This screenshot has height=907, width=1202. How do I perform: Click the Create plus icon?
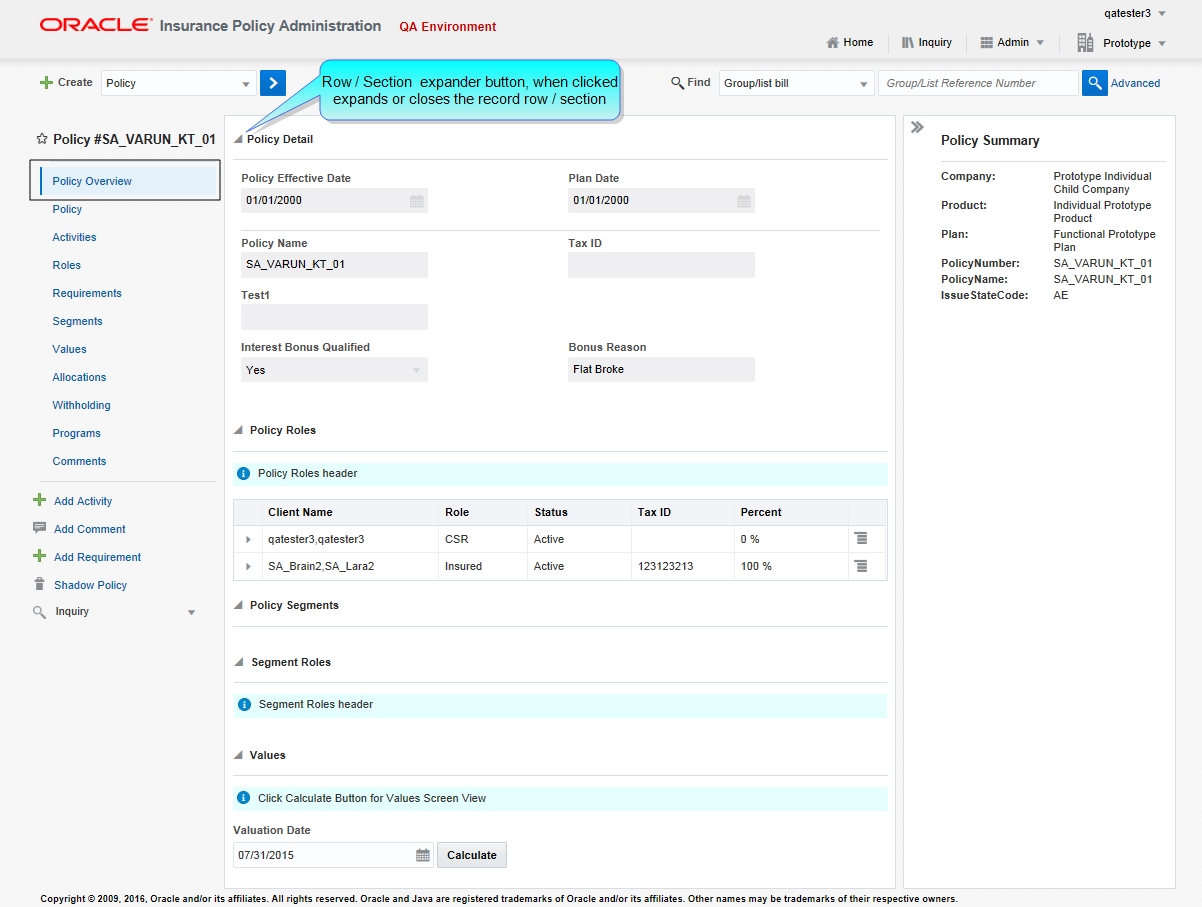pyautogui.click(x=48, y=82)
